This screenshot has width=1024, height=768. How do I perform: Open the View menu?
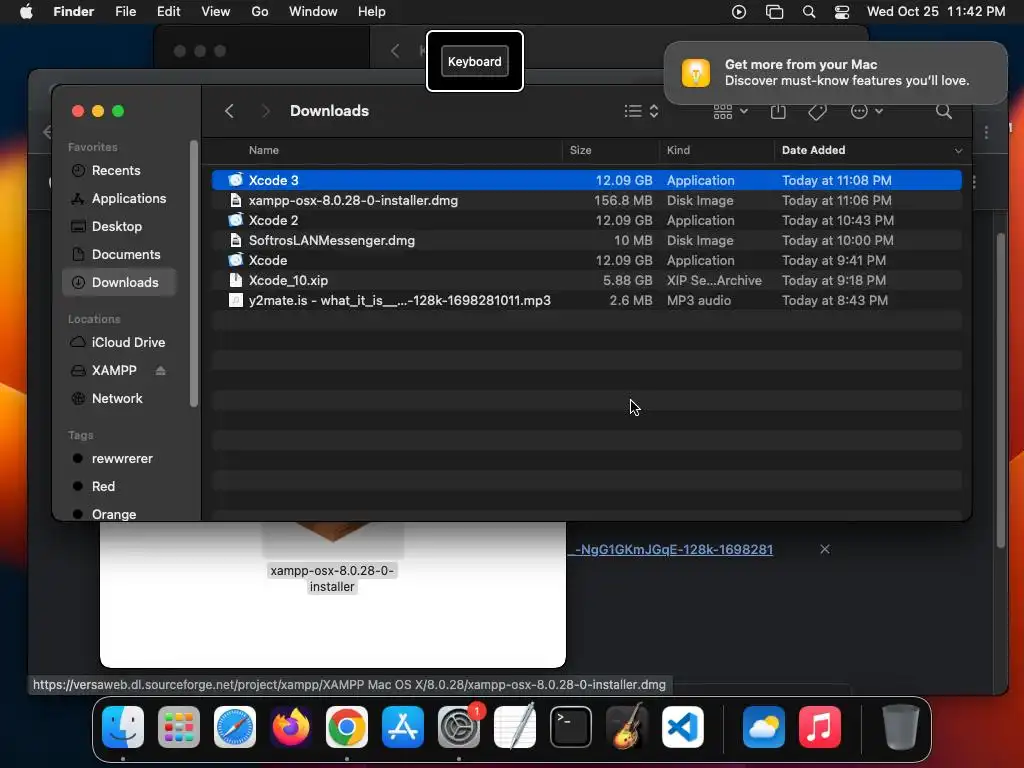(x=216, y=12)
